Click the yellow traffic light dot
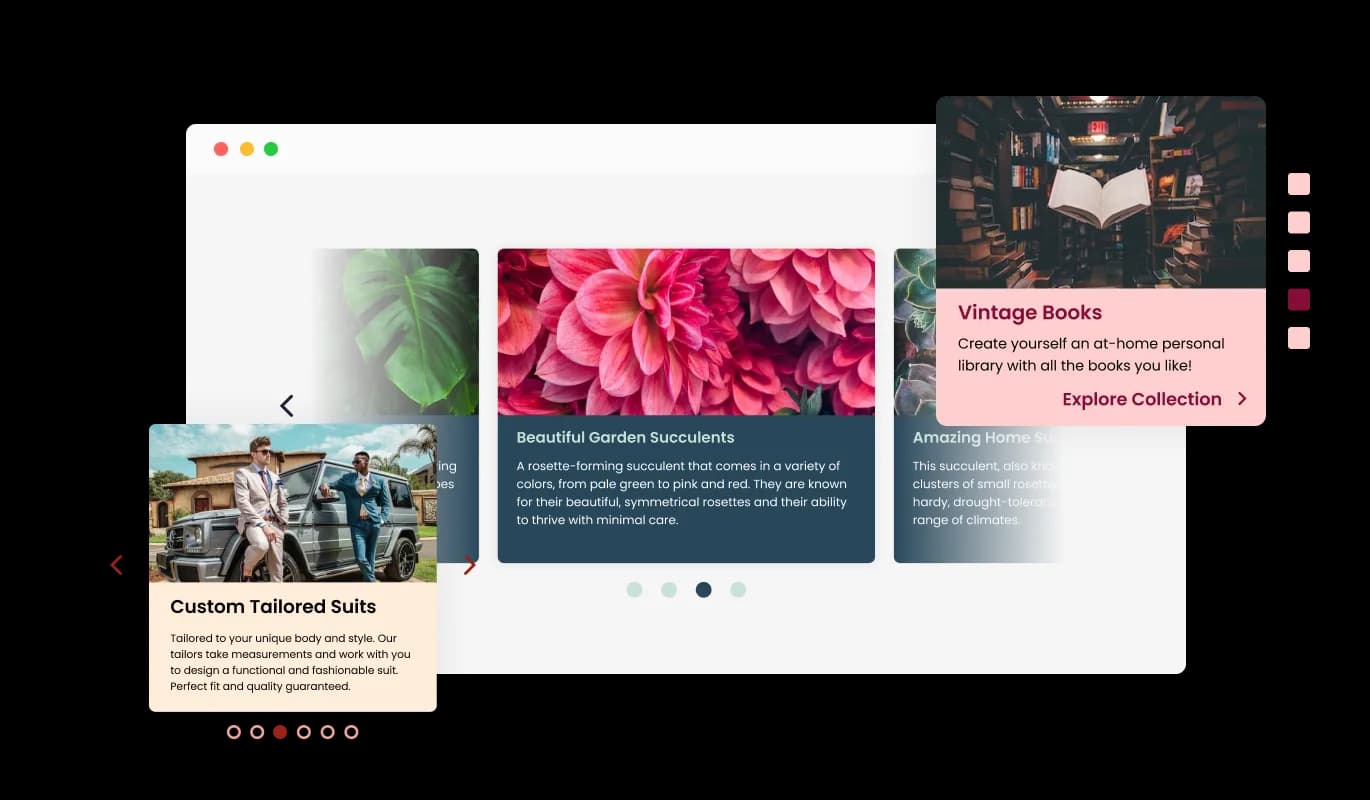 246,148
